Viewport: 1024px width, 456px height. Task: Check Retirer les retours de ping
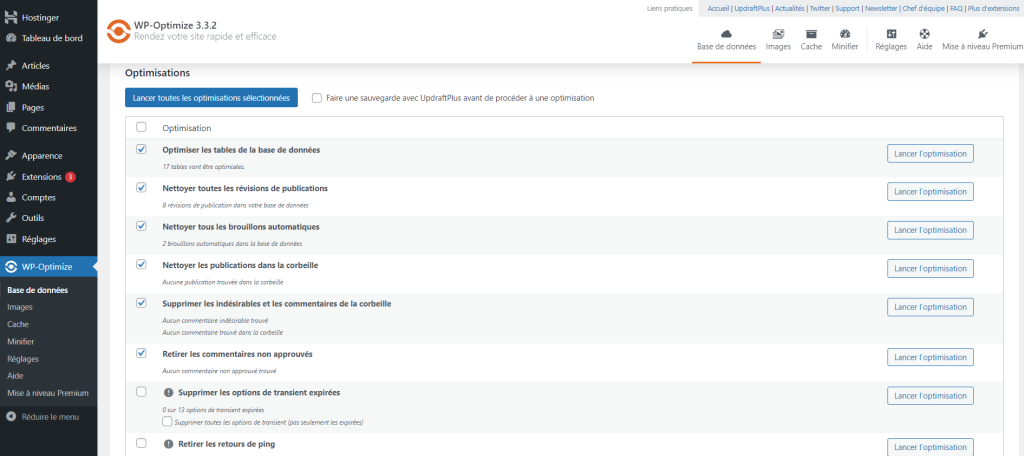[x=141, y=443]
